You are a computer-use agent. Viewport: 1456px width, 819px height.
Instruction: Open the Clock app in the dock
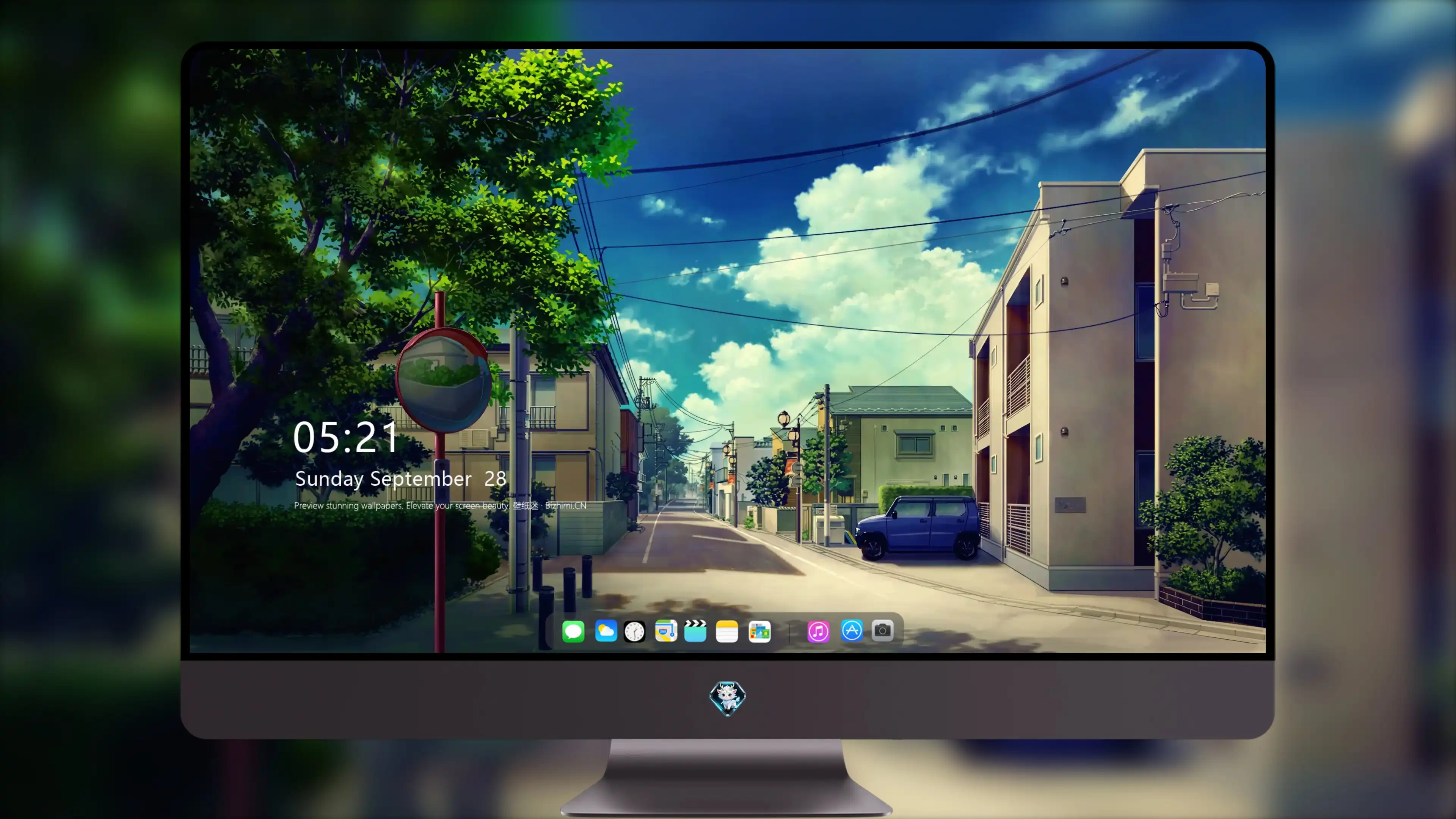tap(635, 631)
